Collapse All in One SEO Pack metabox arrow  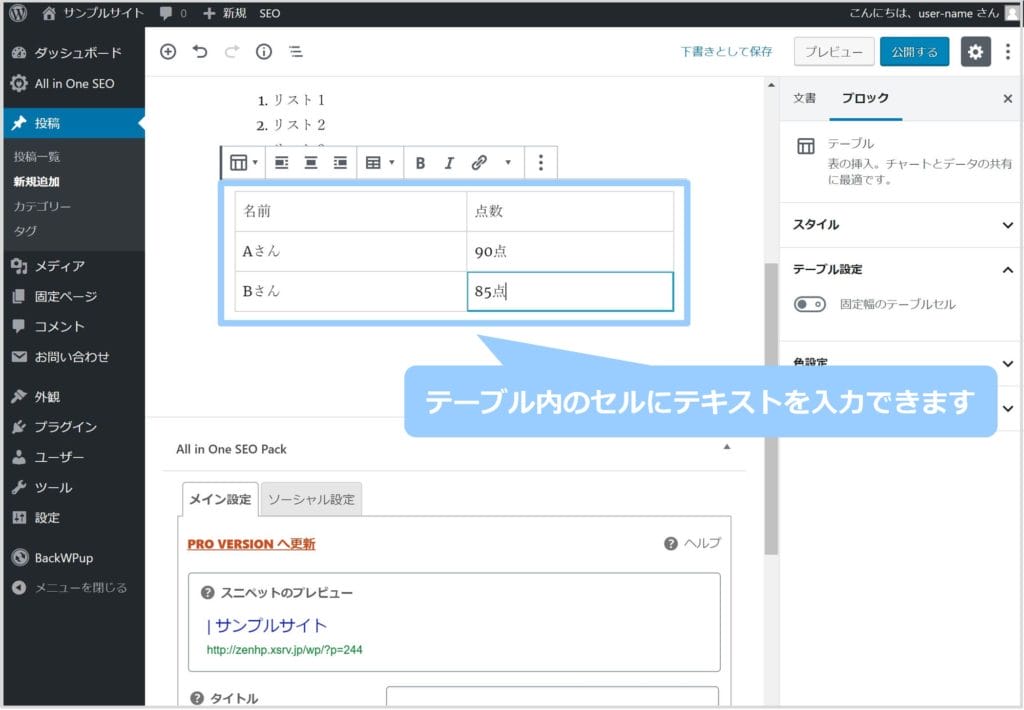click(727, 447)
